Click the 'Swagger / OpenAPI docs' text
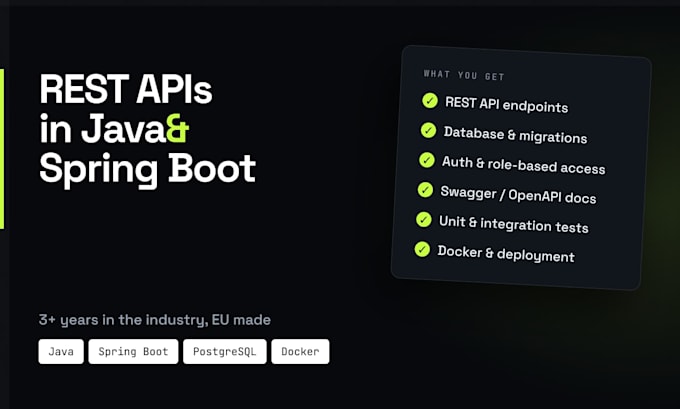 (518, 195)
